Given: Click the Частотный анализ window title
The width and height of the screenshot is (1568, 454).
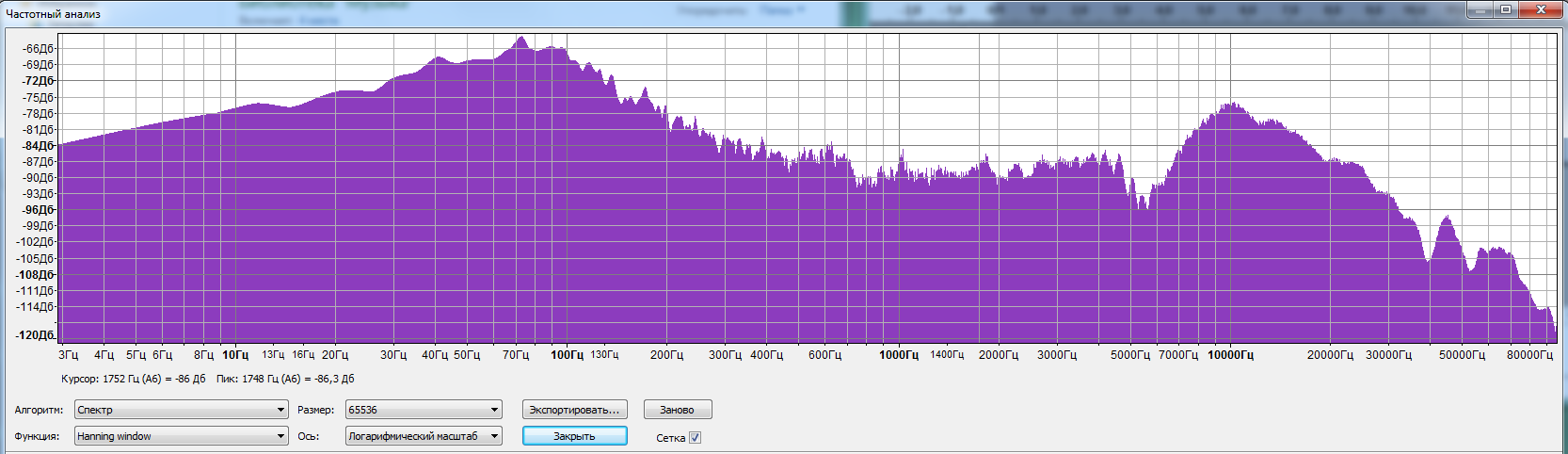Looking at the screenshot, I should (54, 14).
